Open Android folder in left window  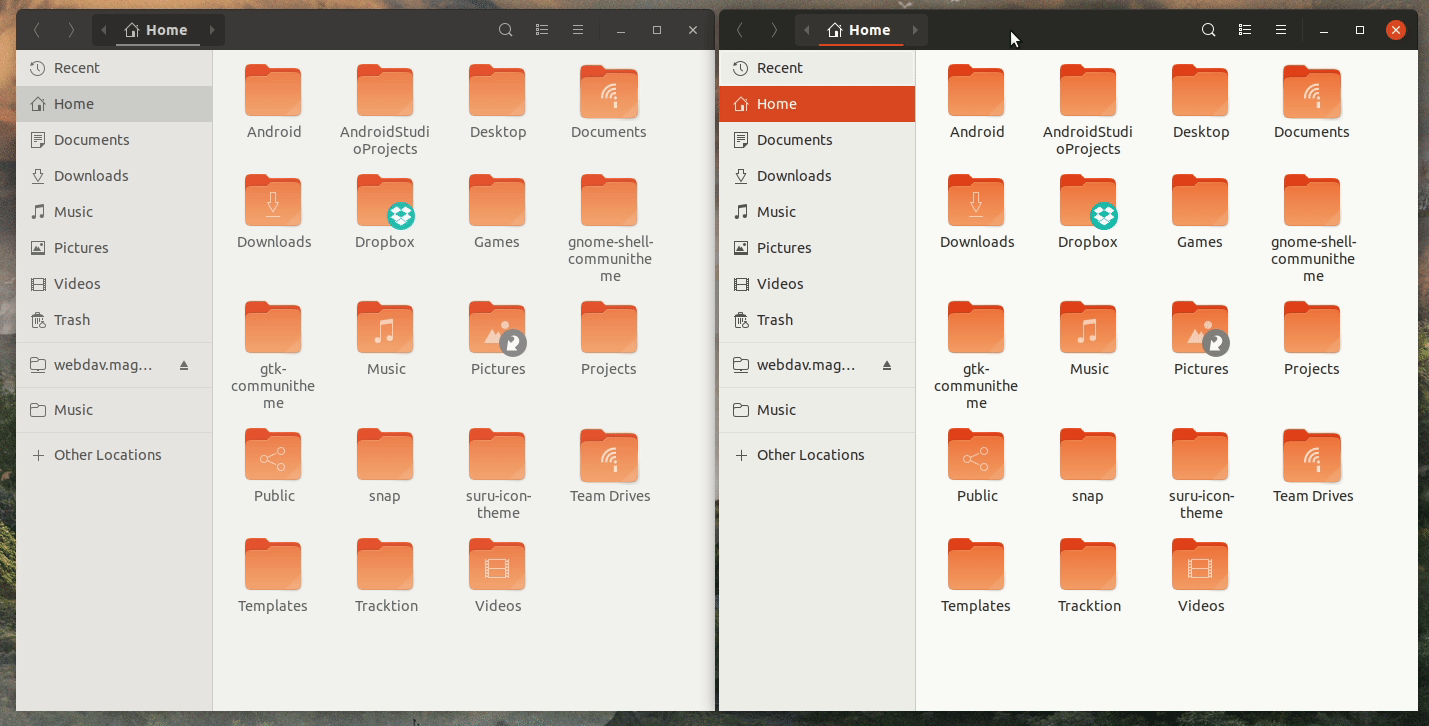(273, 91)
